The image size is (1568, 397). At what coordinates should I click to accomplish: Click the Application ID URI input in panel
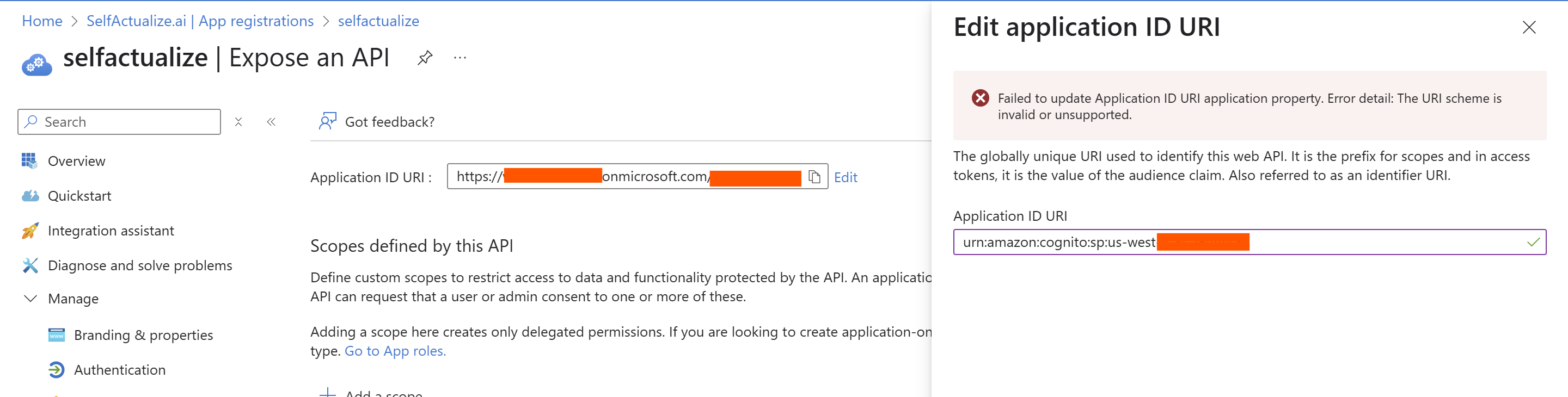(x=1249, y=242)
